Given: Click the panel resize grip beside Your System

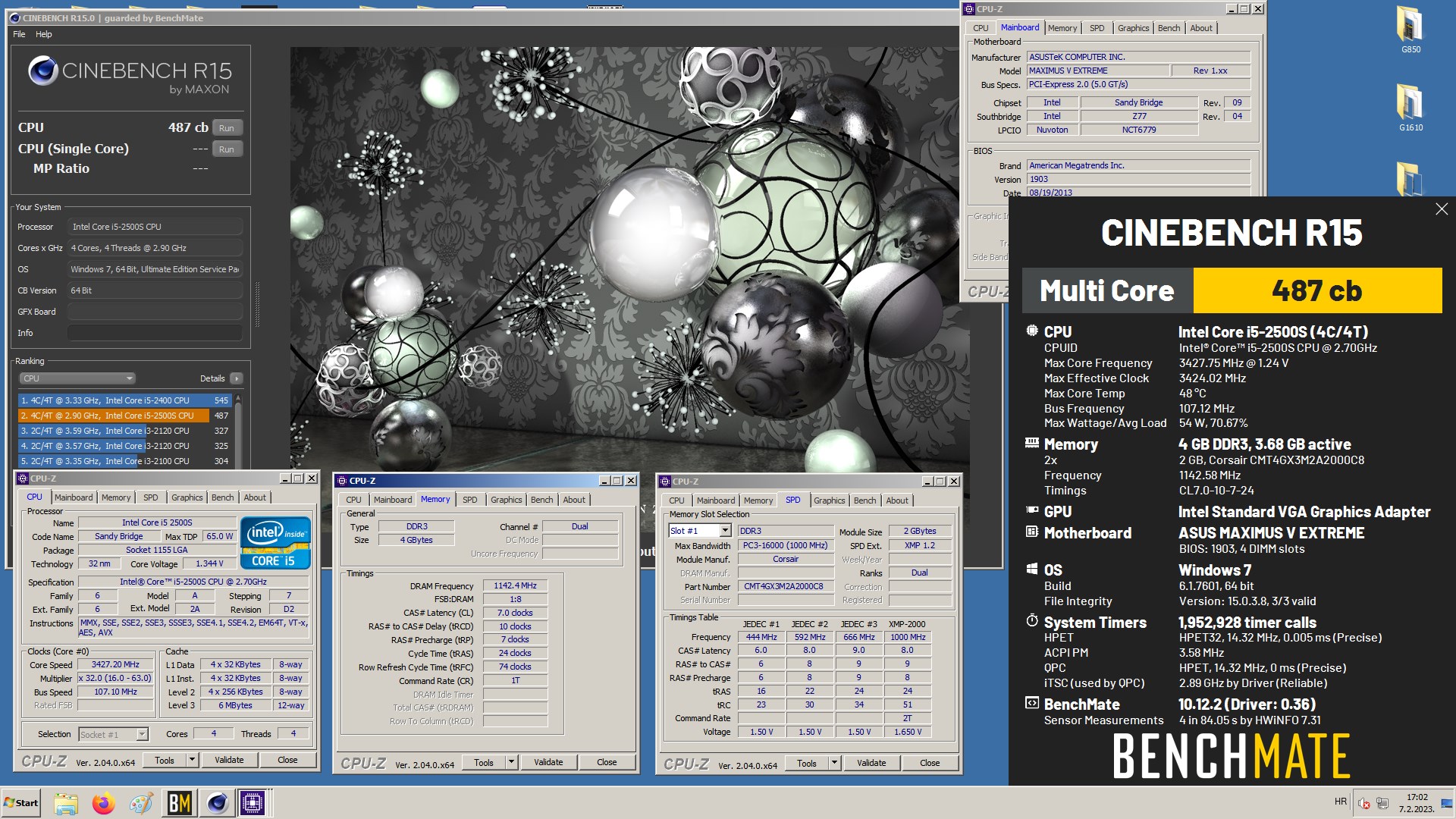Looking at the screenshot, I should (257, 305).
